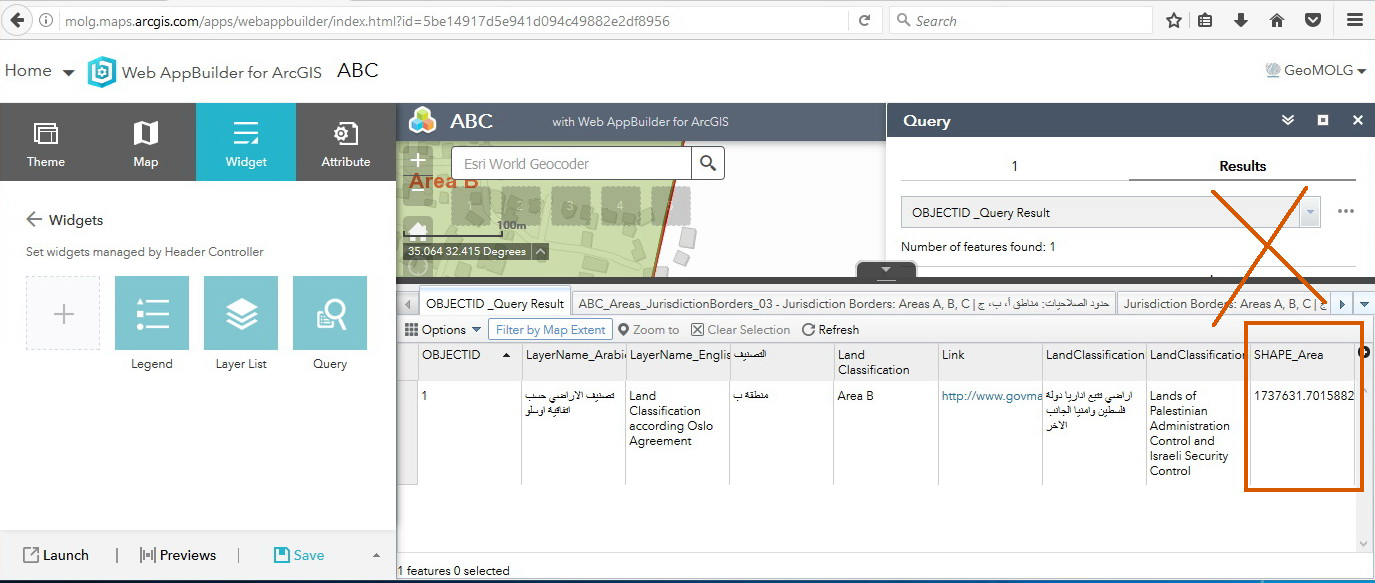Expand the Save options arrow
Image resolution: width=1375 pixels, height=583 pixels.
coord(376,555)
